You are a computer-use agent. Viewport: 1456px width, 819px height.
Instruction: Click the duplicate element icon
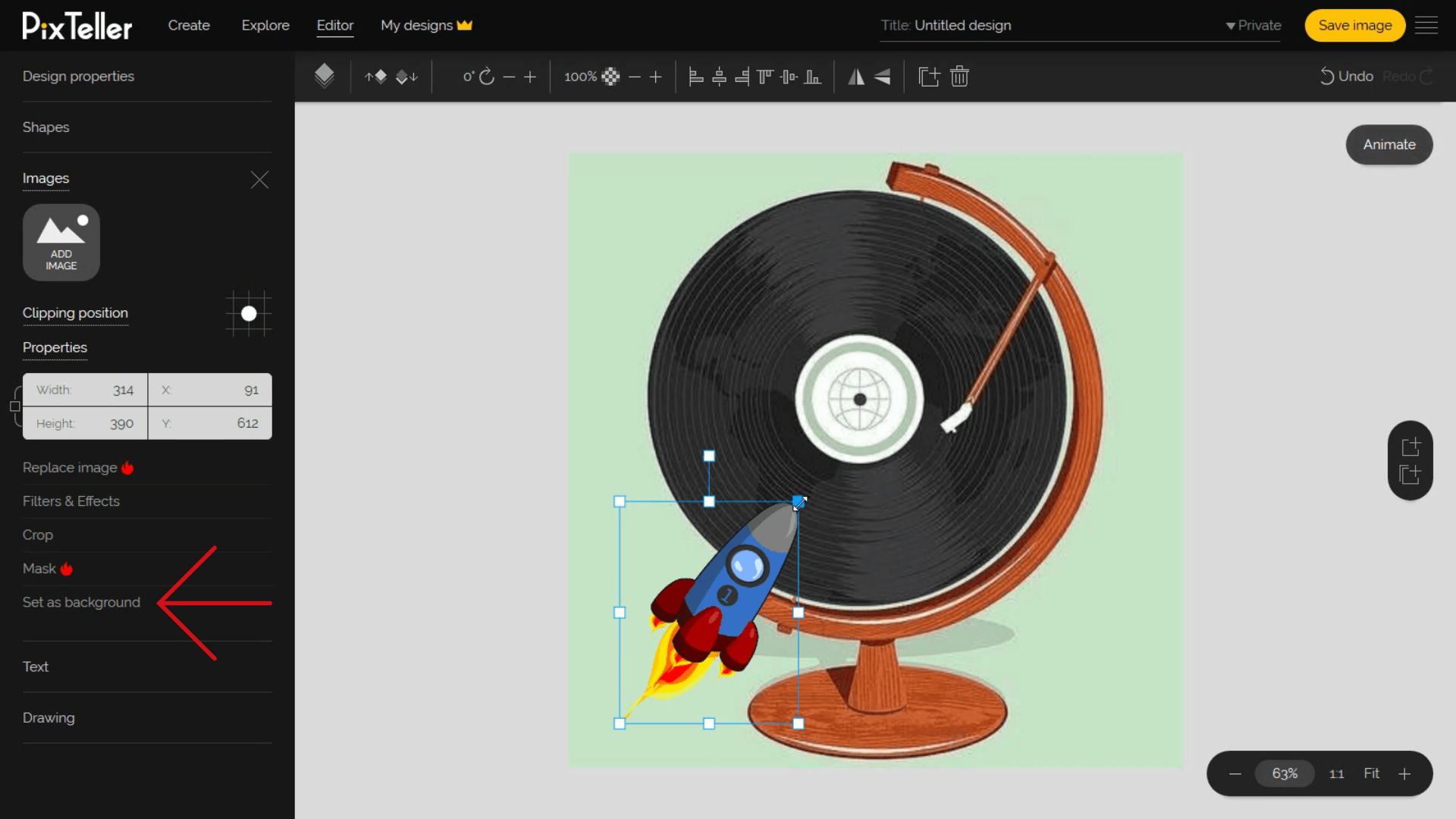(927, 76)
